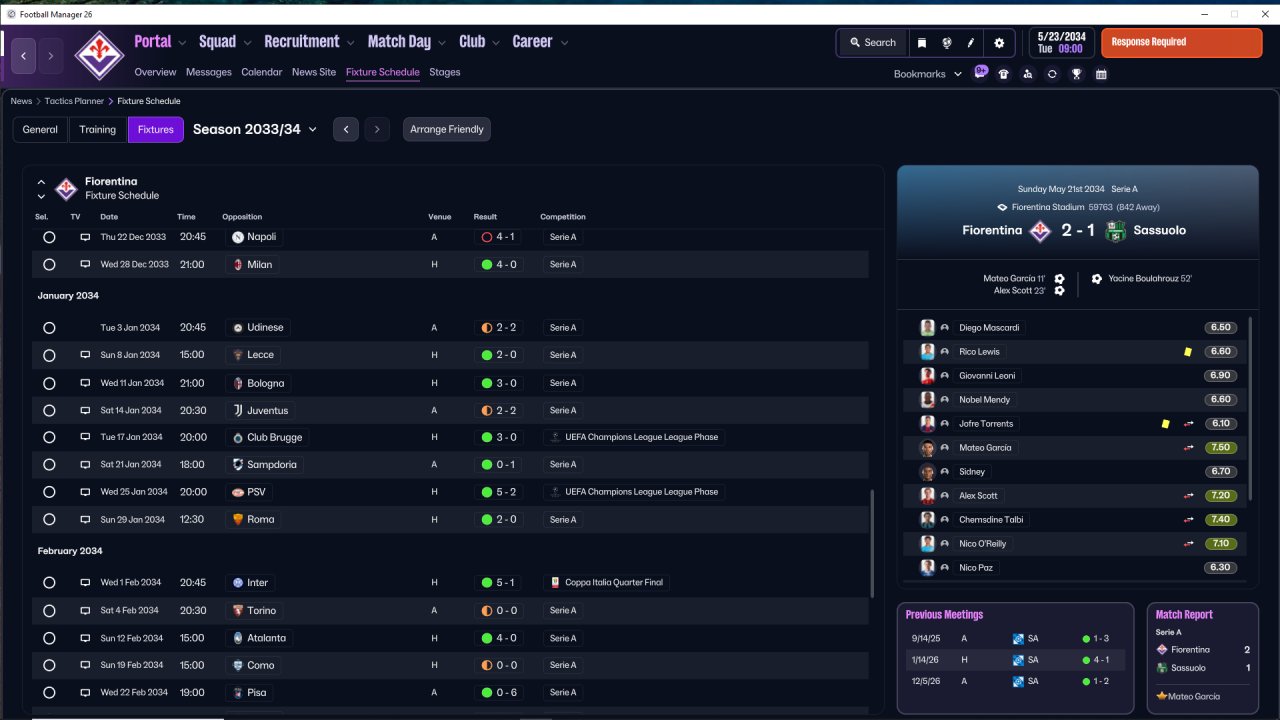Navigate back with the header back arrow
The image size is (1280, 720).
click(x=24, y=56)
